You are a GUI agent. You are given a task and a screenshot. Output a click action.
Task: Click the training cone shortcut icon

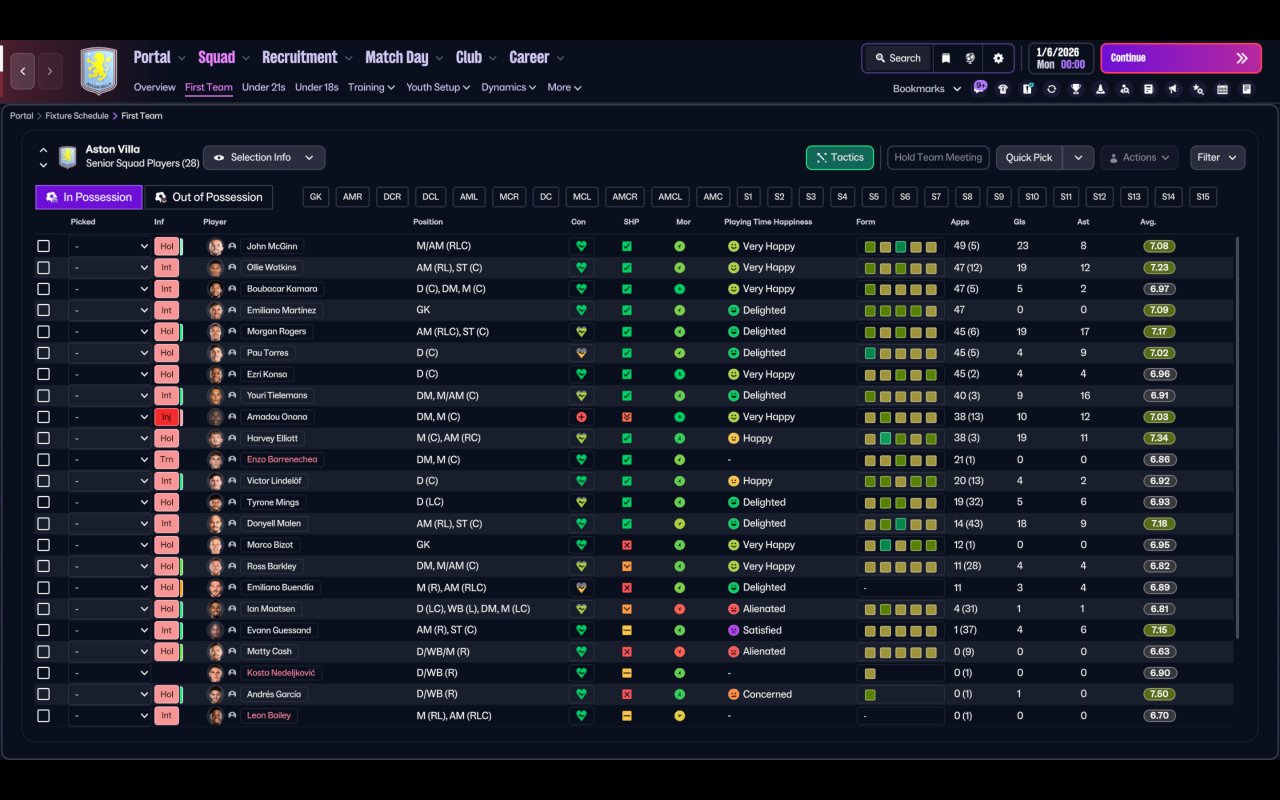click(x=1100, y=89)
